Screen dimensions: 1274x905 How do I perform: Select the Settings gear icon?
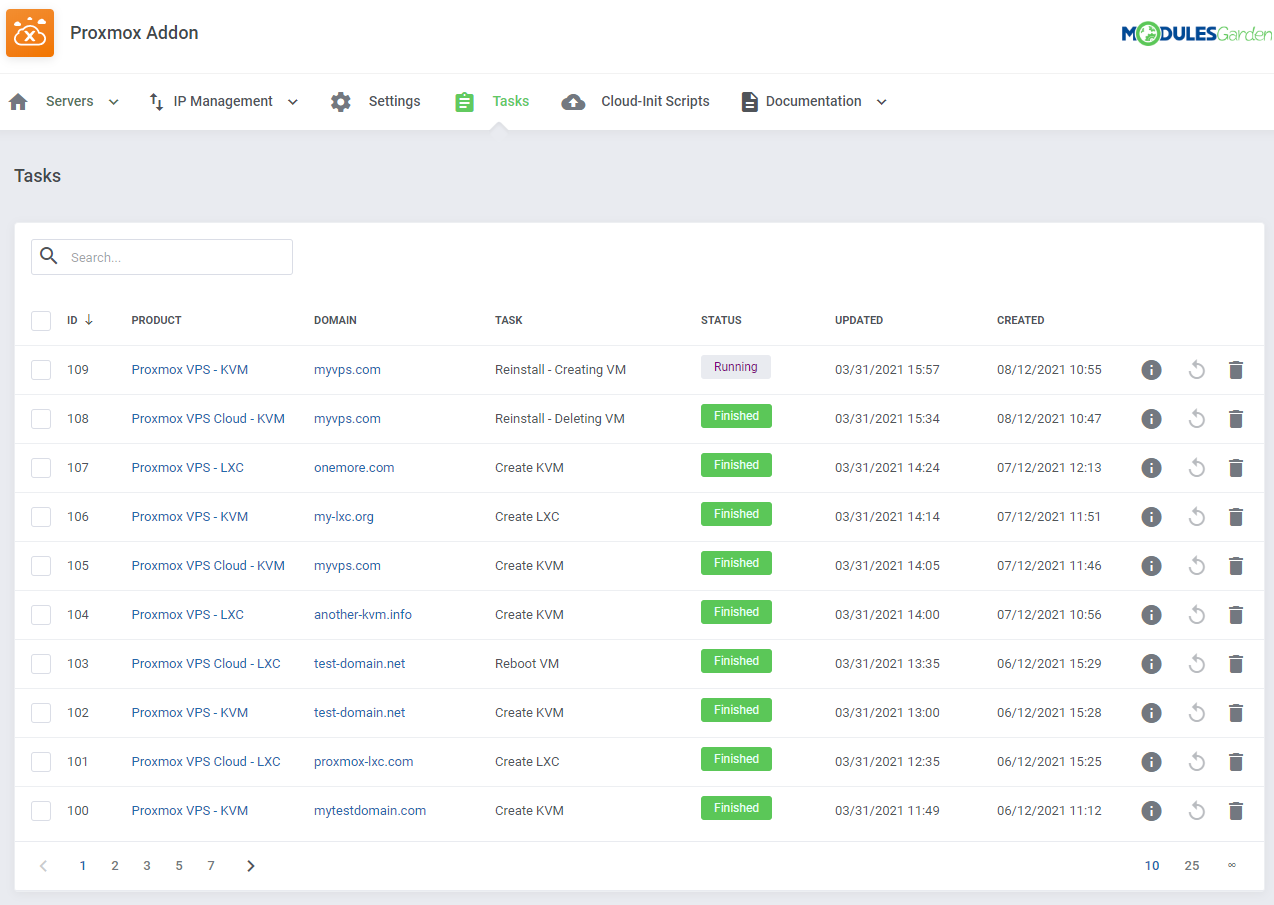[x=340, y=100]
